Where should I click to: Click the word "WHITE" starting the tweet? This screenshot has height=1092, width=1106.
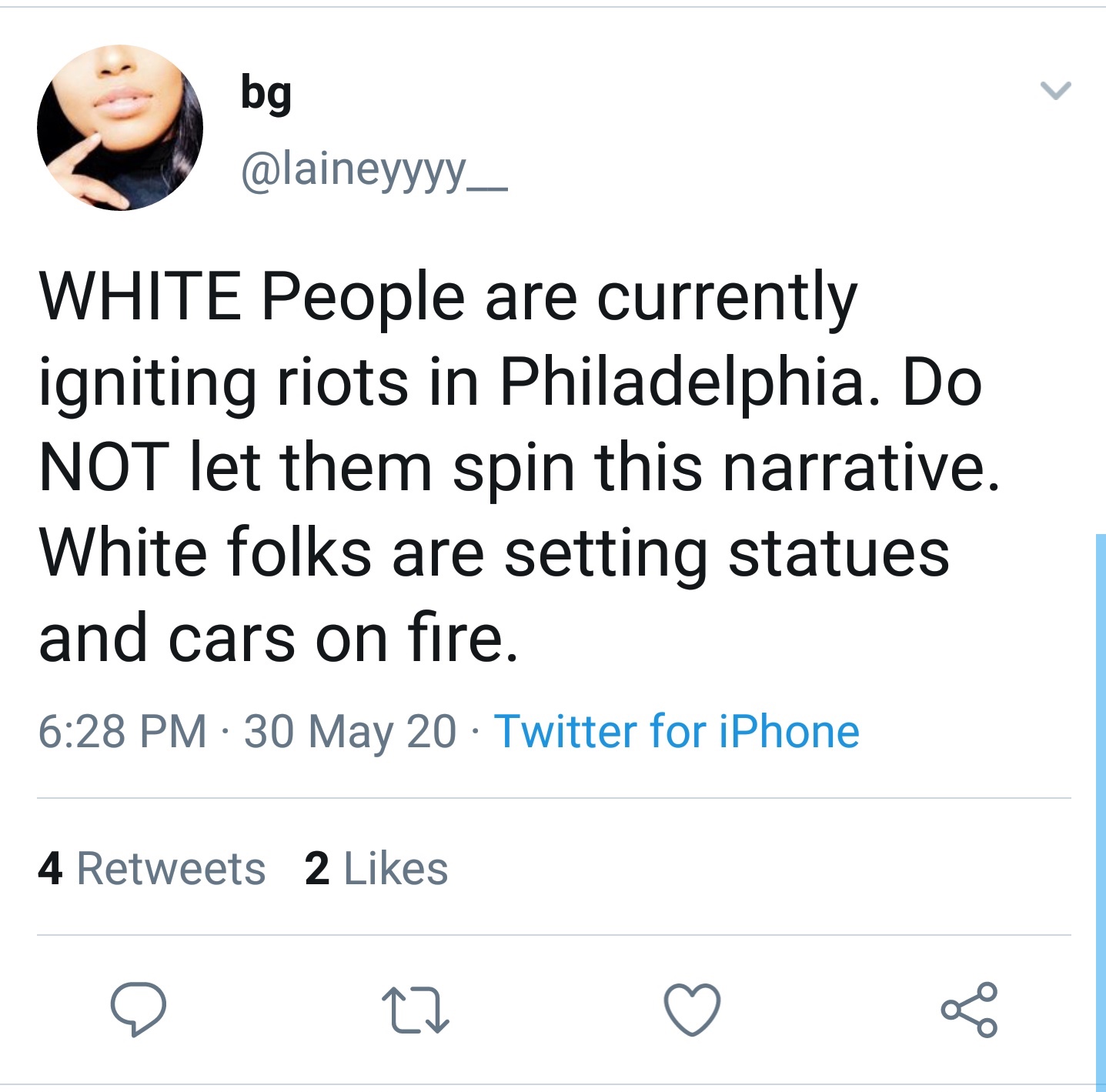pyautogui.click(x=139, y=297)
